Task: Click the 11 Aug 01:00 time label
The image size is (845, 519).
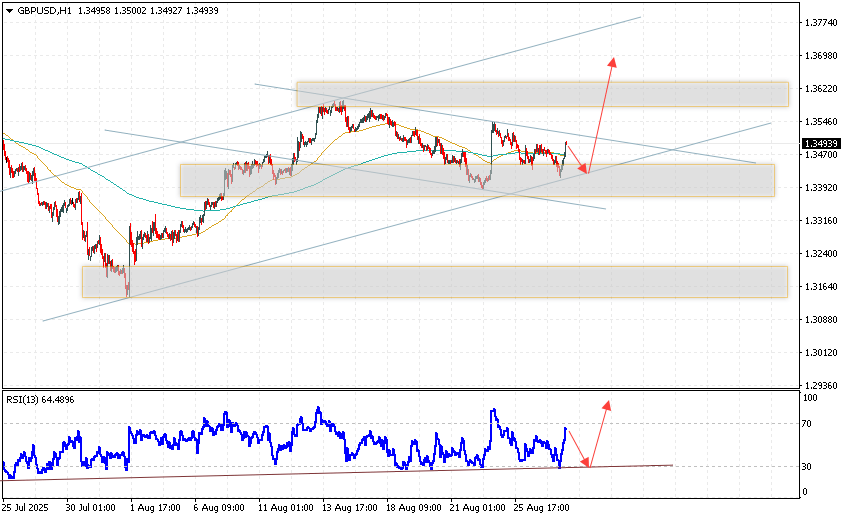Action: coord(286,508)
